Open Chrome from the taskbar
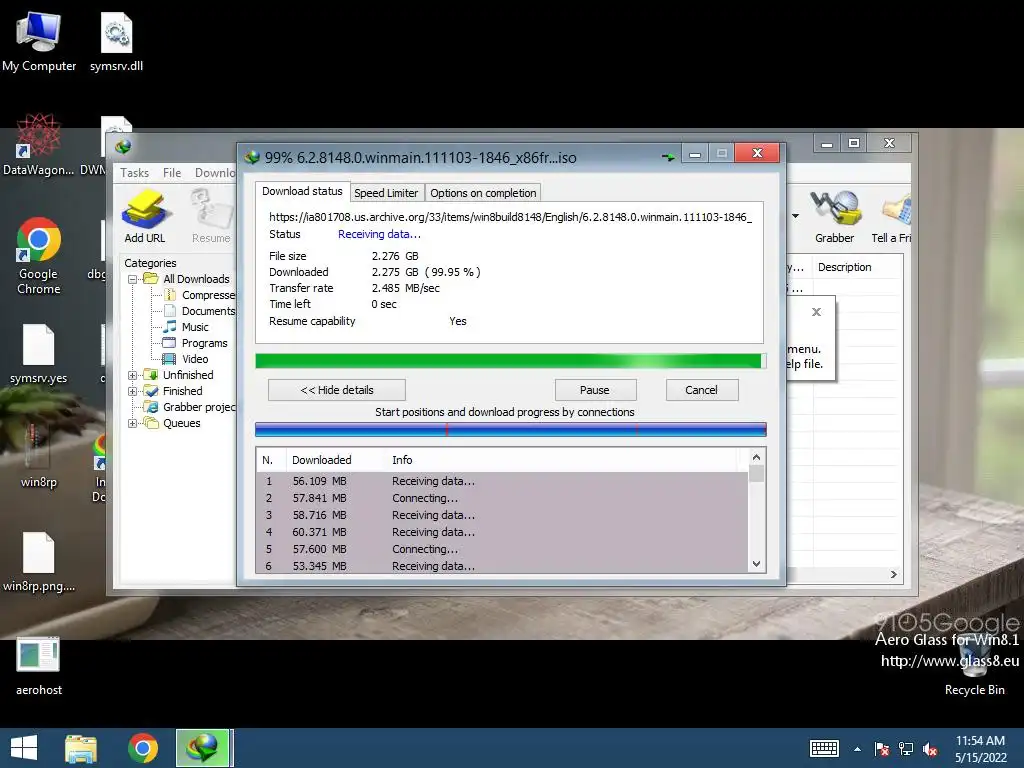 (x=143, y=748)
